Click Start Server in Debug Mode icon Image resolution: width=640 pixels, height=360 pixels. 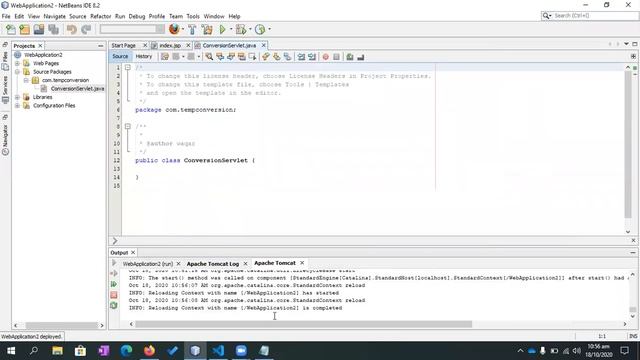(114, 273)
